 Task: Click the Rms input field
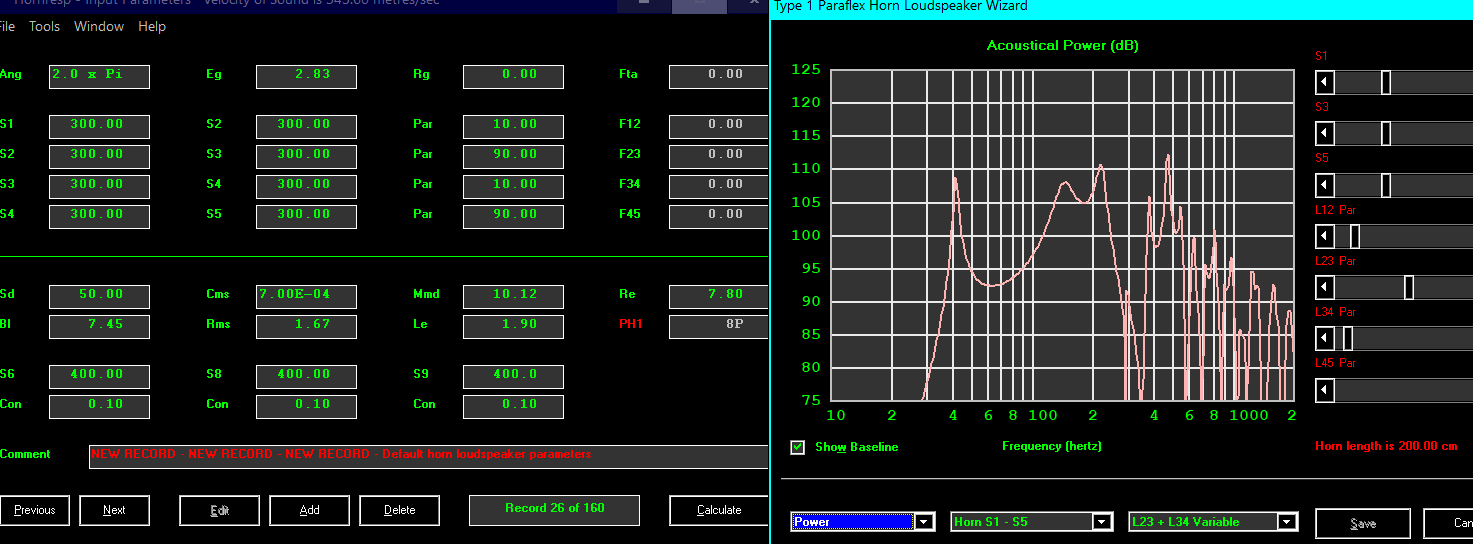(306, 327)
